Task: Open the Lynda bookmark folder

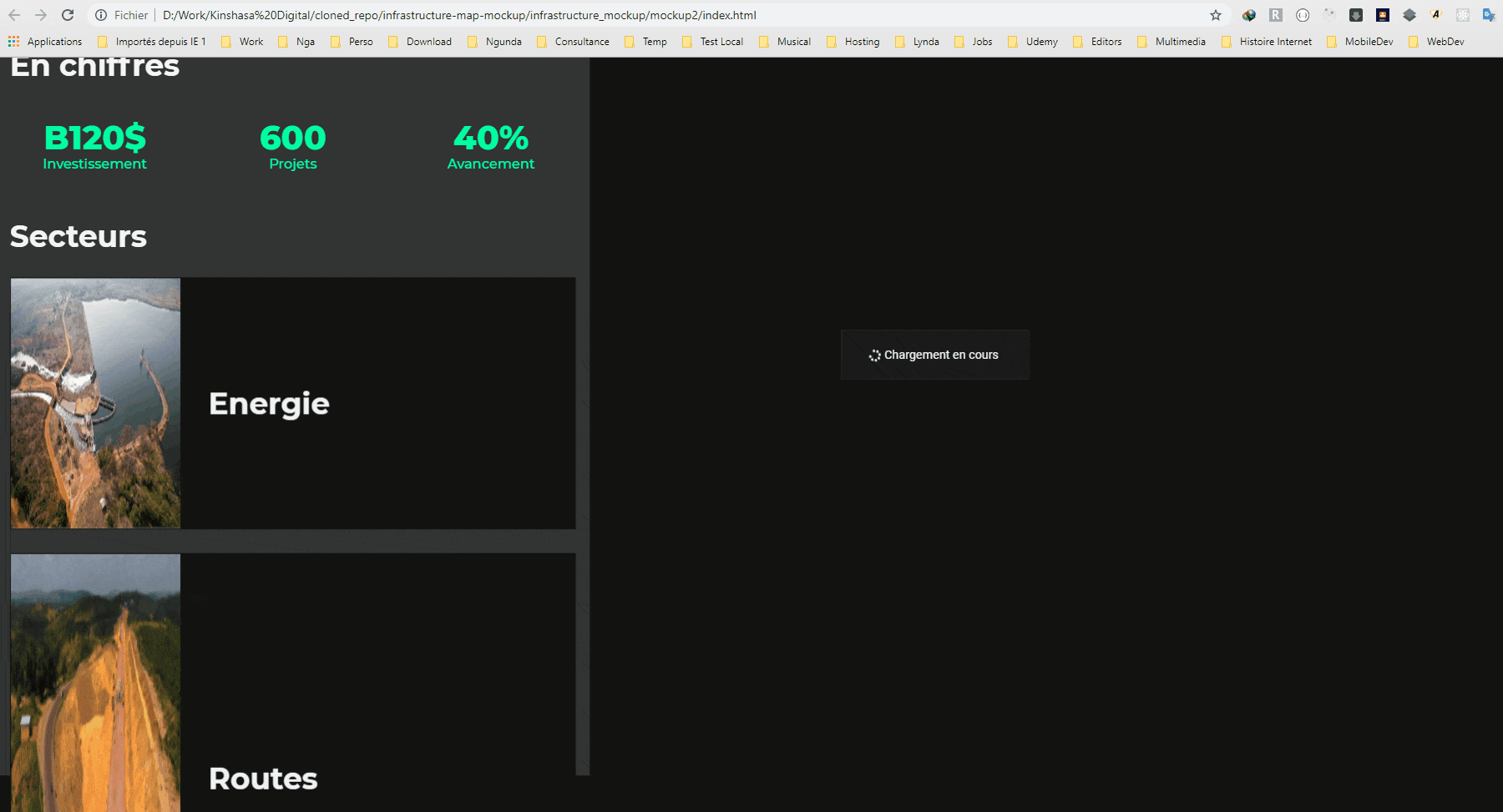Action: coord(917,42)
